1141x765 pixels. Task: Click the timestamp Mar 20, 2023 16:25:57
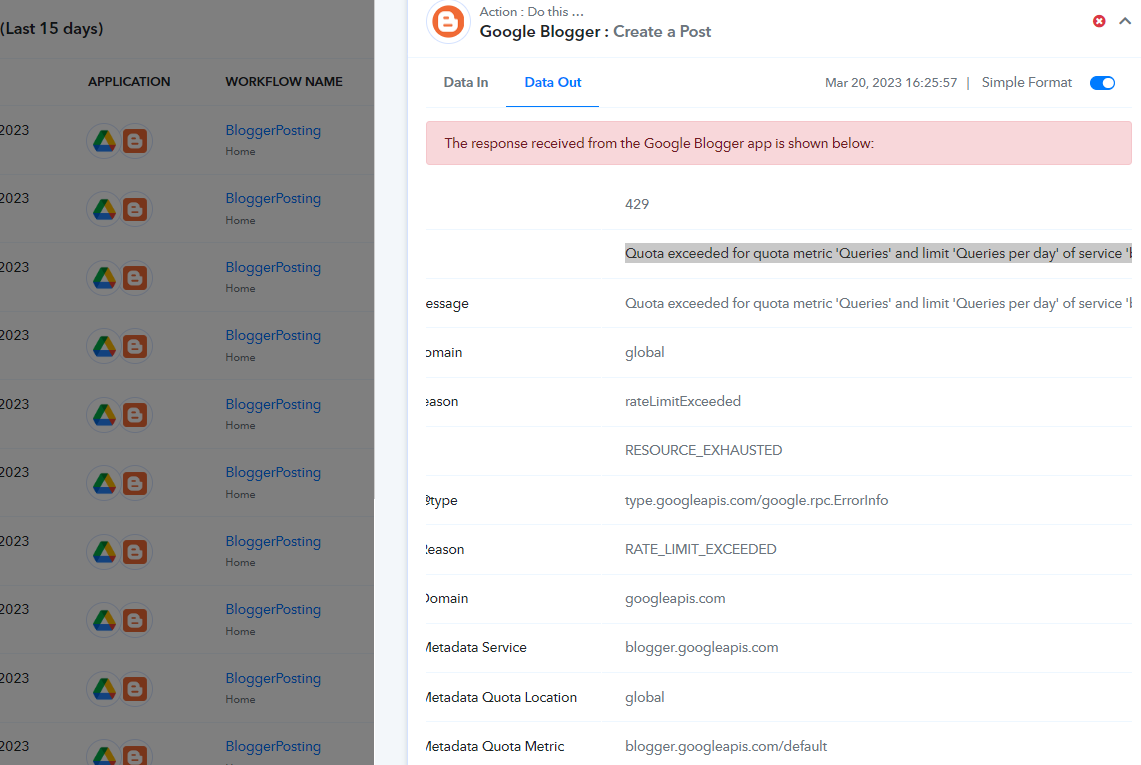click(891, 83)
